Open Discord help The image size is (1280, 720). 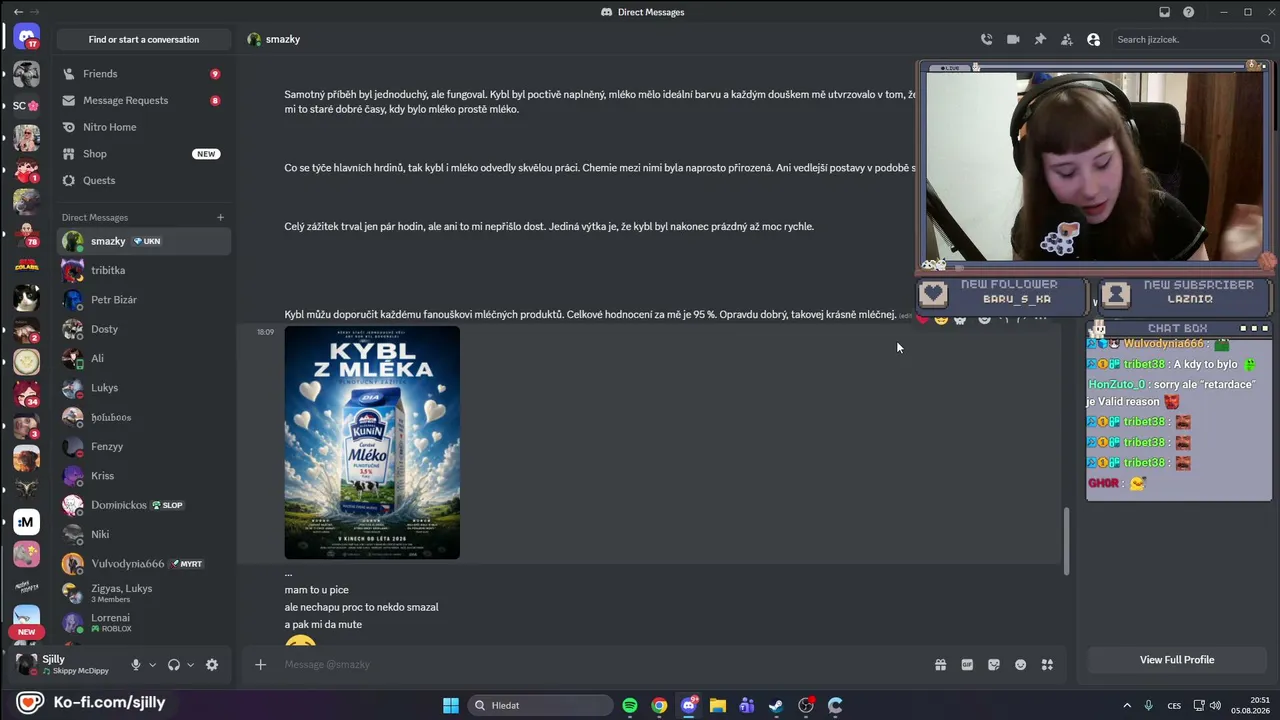click(1188, 12)
